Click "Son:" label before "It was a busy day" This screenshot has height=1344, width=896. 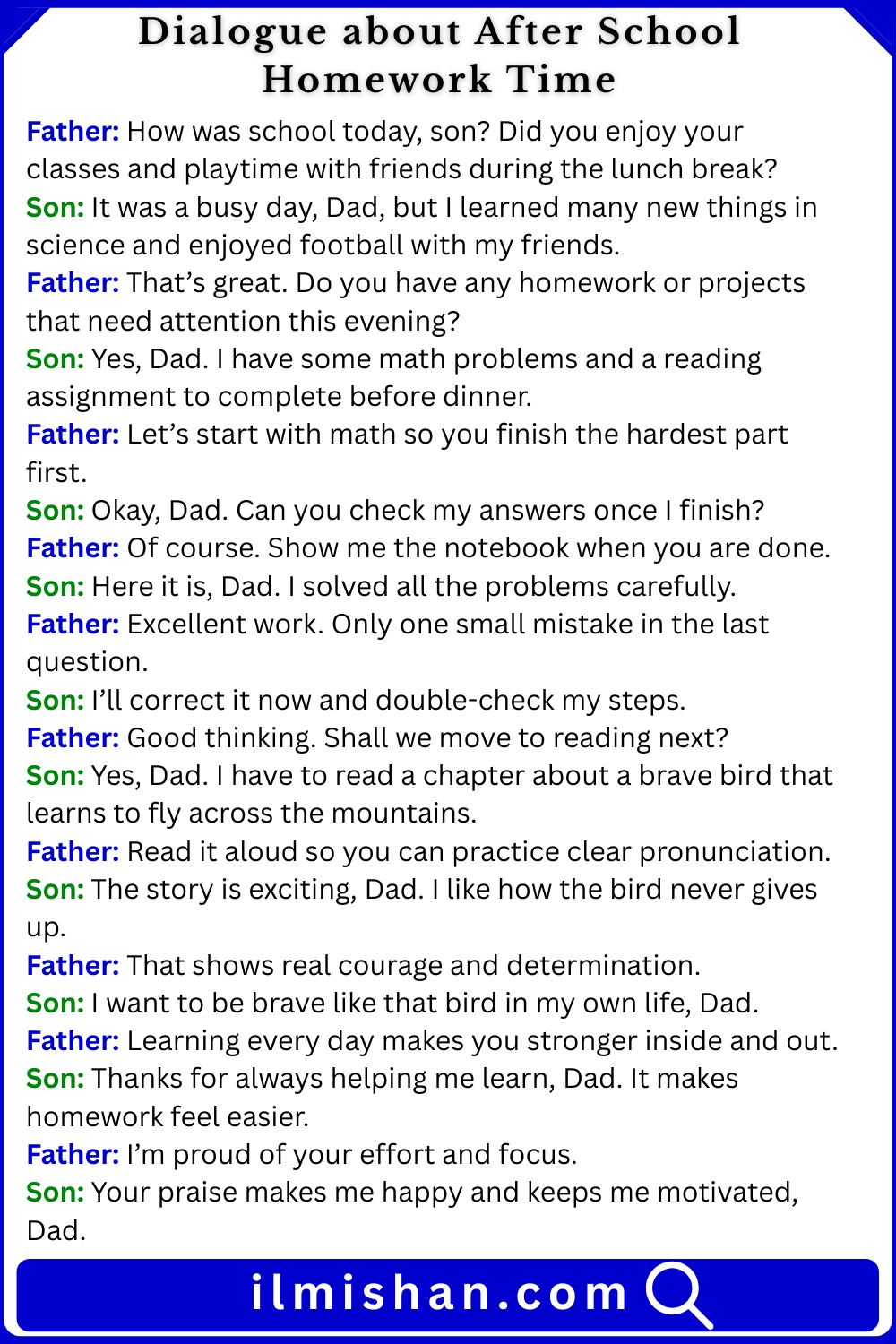(x=55, y=208)
